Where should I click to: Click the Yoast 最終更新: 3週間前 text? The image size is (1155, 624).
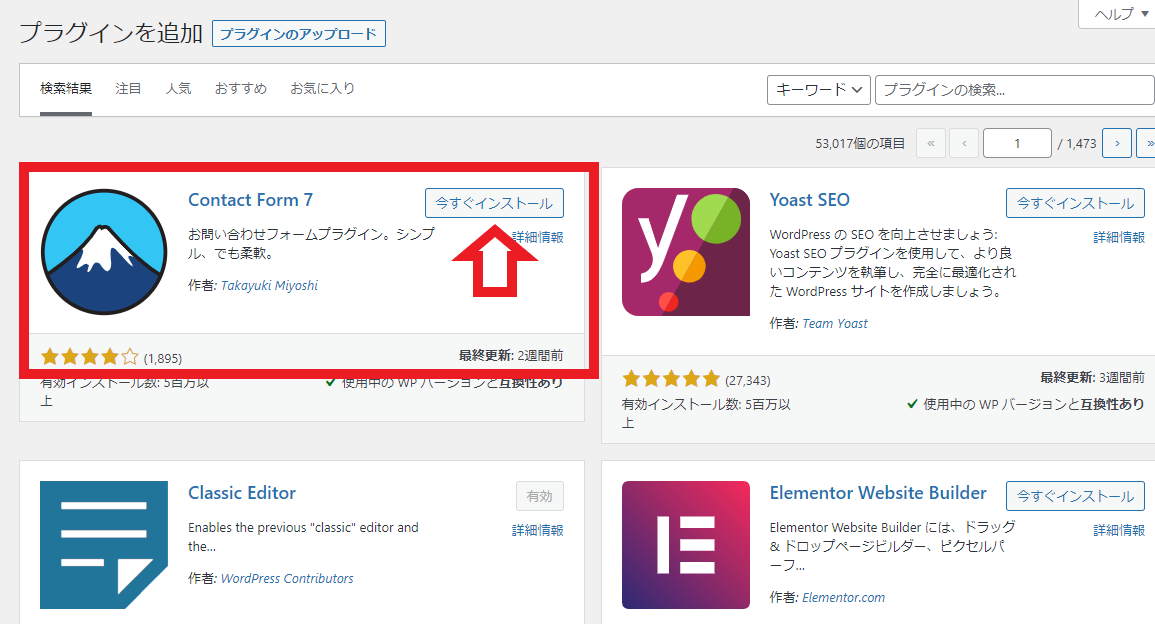point(1092,378)
